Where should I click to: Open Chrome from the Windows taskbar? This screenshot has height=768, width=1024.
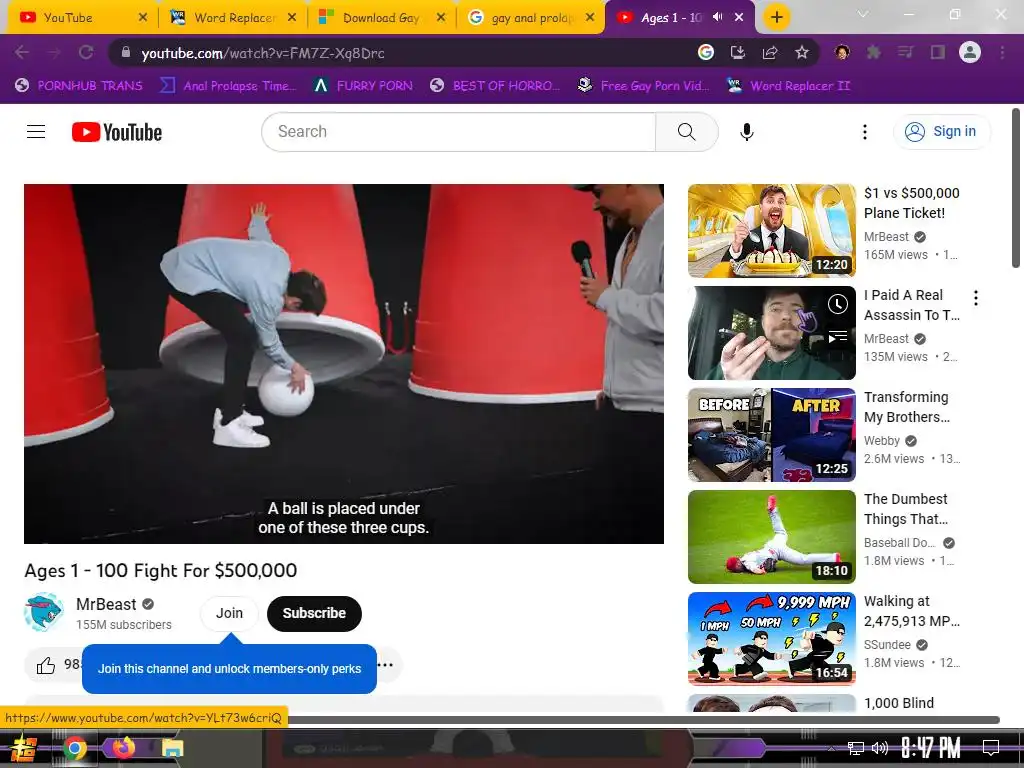74,748
